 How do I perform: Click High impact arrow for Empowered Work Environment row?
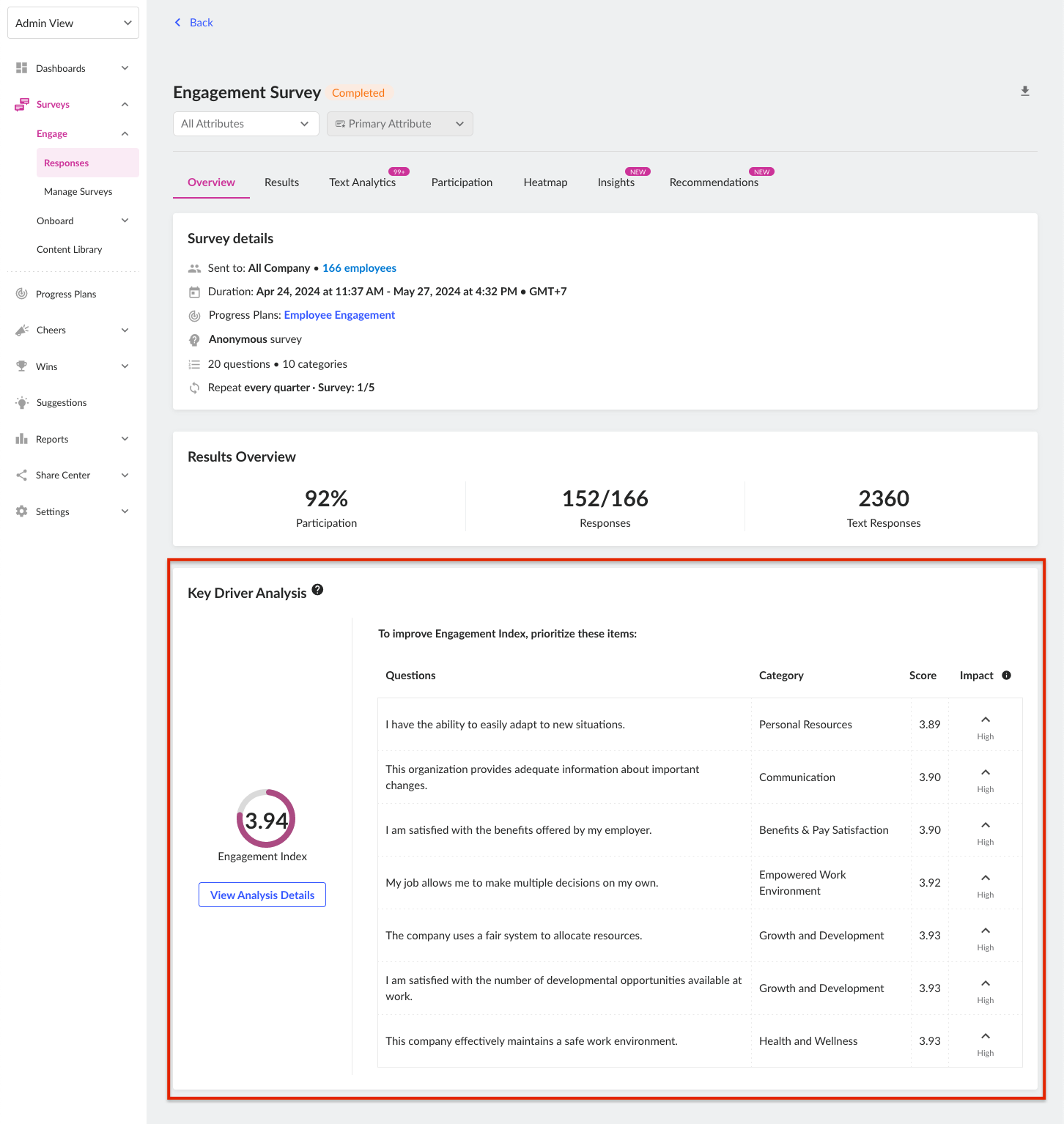pyautogui.click(x=986, y=879)
